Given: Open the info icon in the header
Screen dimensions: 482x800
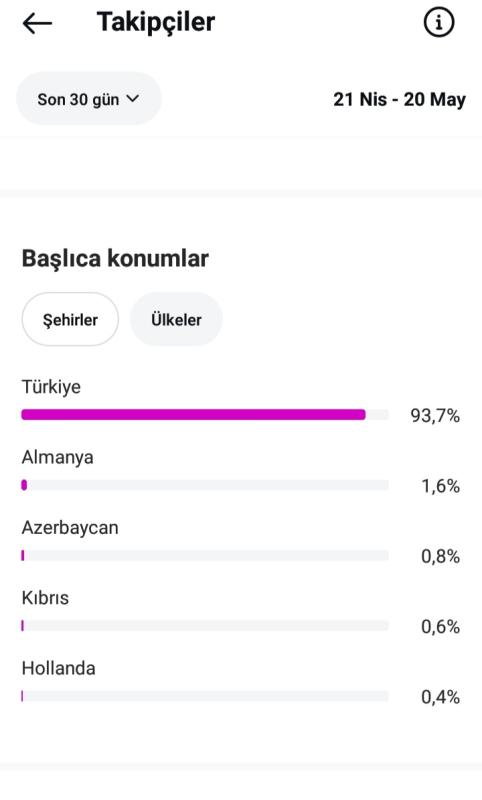Looking at the screenshot, I should [439, 22].
